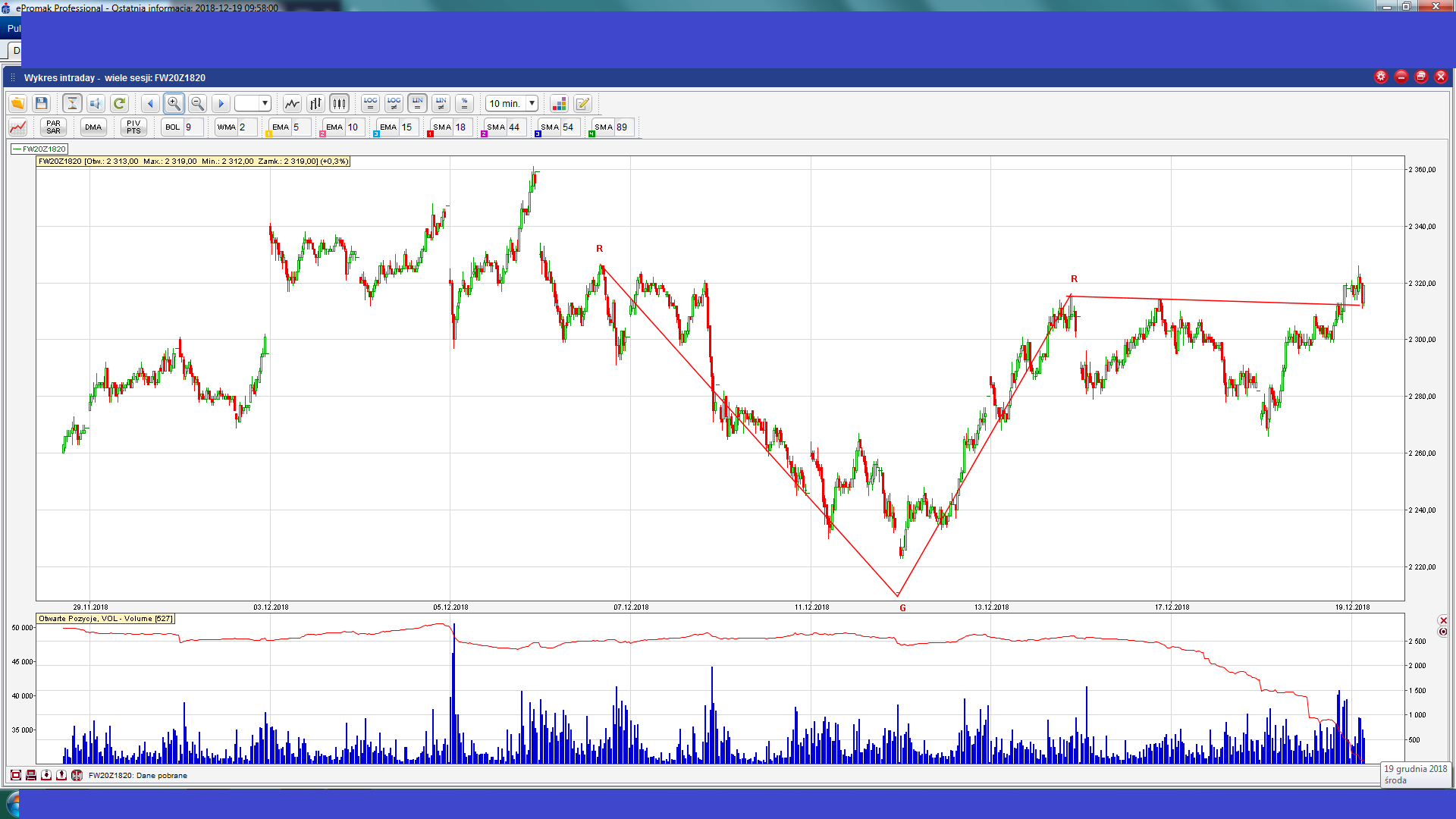Select the FW20Z1820 chart legend tab
Image resolution: width=1456 pixels, height=819 pixels.
pyautogui.click(x=39, y=149)
